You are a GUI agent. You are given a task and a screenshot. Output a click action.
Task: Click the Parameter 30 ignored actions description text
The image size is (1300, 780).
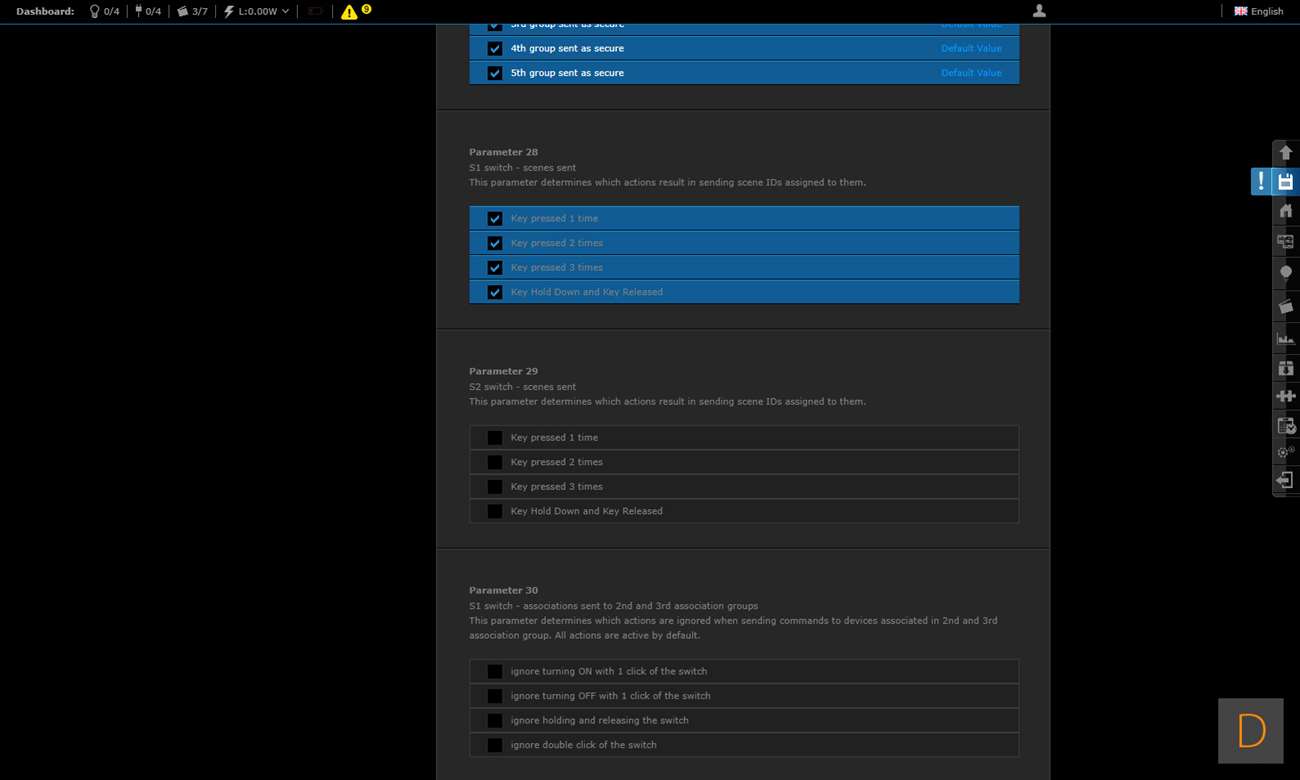(733, 628)
